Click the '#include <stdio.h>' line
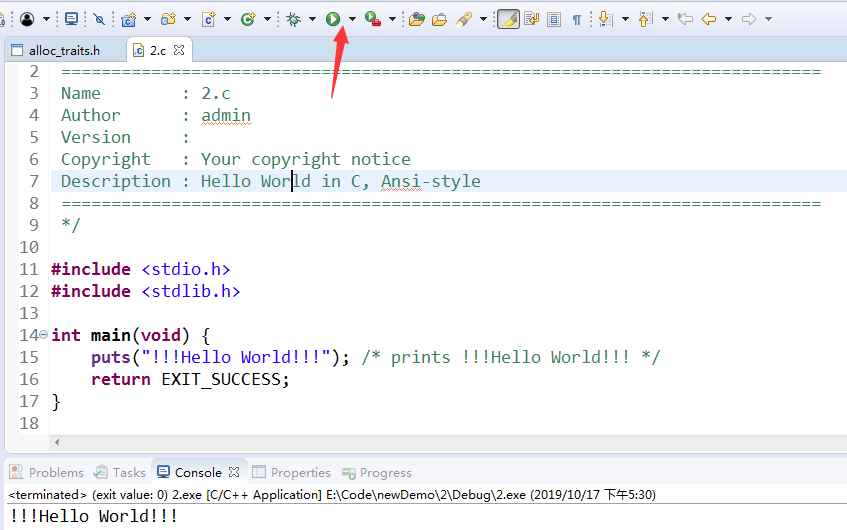This screenshot has width=847, height=530. [140, 269]
